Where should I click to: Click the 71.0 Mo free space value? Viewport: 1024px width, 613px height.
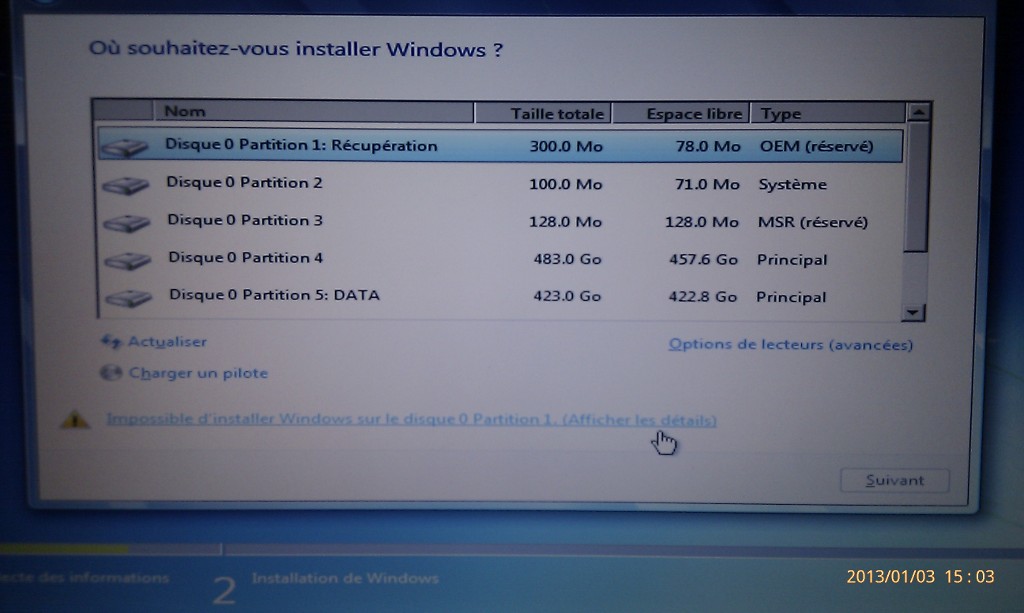click(x=707, y=185)
